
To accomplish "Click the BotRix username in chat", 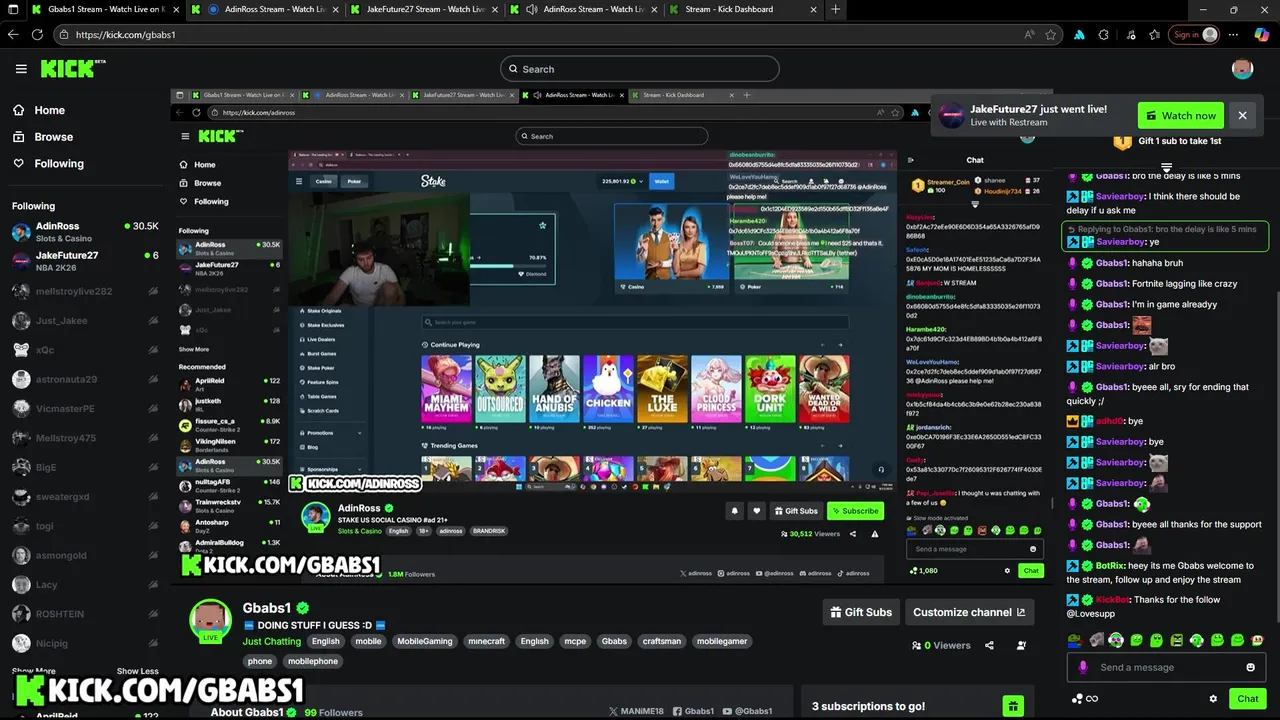I will pos(1110,565).
